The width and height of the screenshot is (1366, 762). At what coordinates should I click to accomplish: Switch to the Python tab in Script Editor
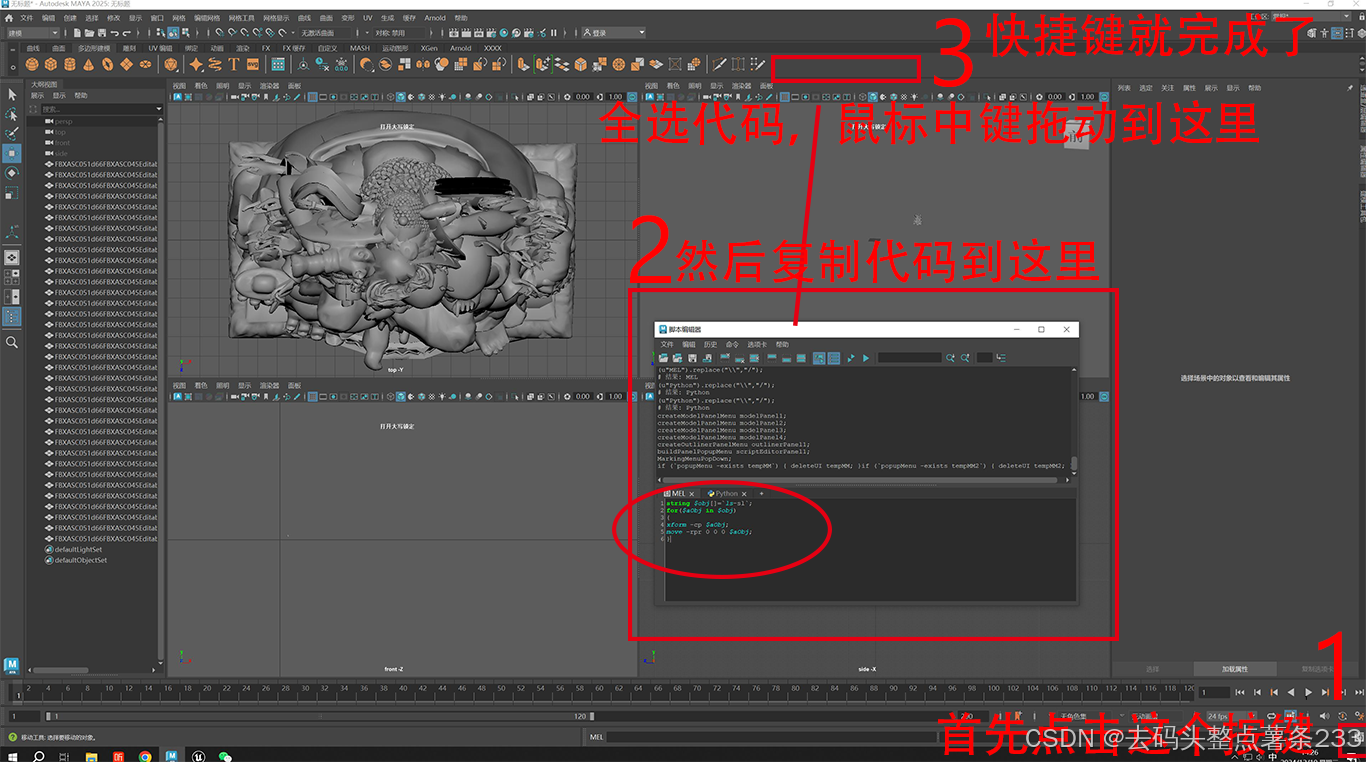click(x=727, y=493)
